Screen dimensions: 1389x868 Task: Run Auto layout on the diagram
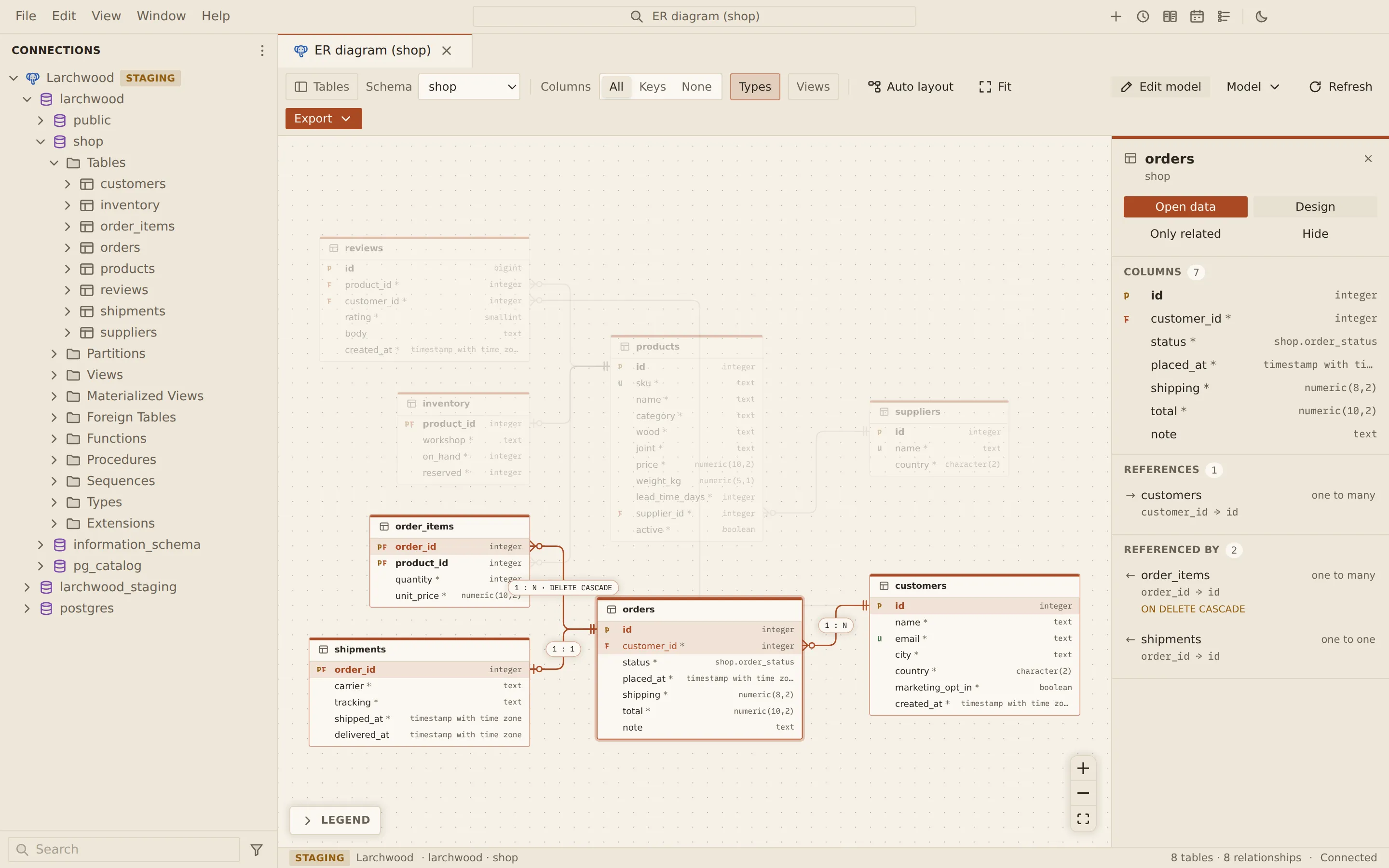911,87
